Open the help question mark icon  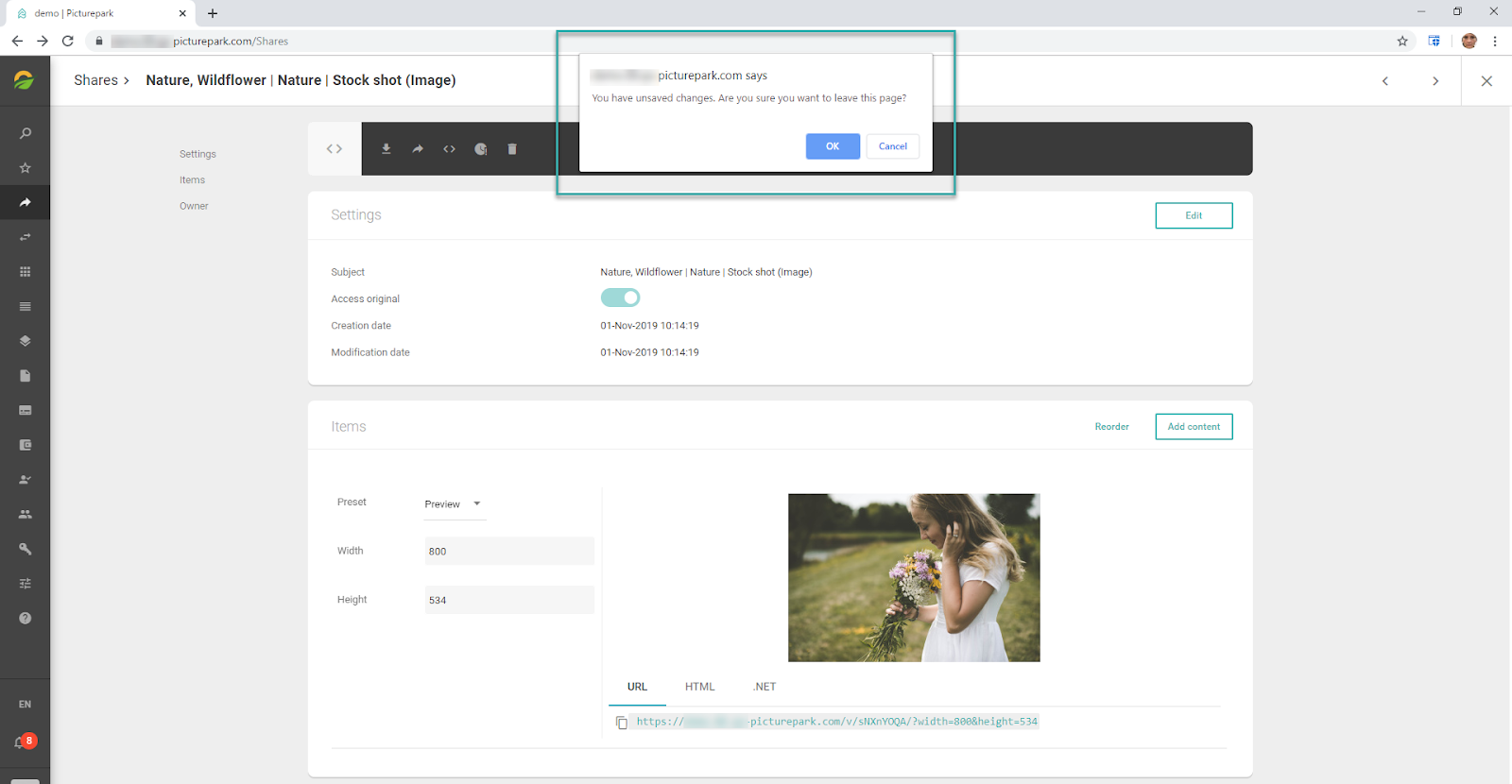click(26, 619)
